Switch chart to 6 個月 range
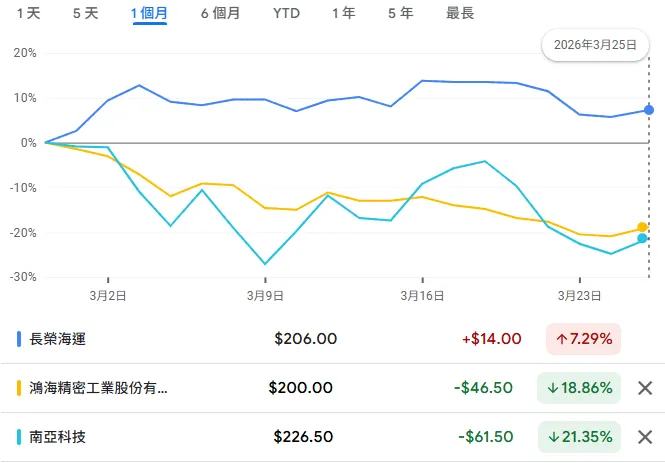Image resolution: width=665 pixels, height=463 pixels. click(220, 14)
